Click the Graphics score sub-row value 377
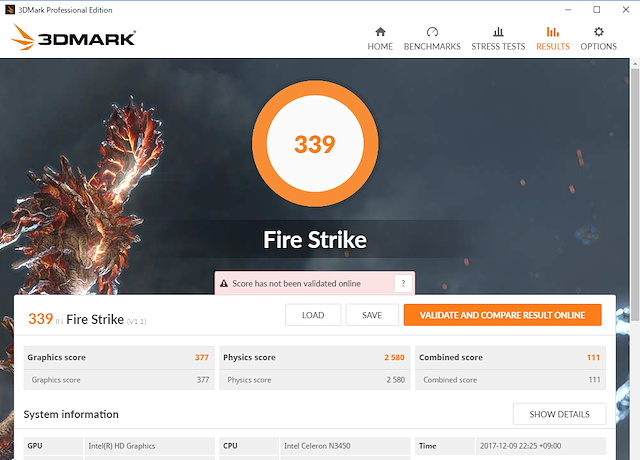Image resolution: width=640 pixels, height=460 pixels. point(203,380)
